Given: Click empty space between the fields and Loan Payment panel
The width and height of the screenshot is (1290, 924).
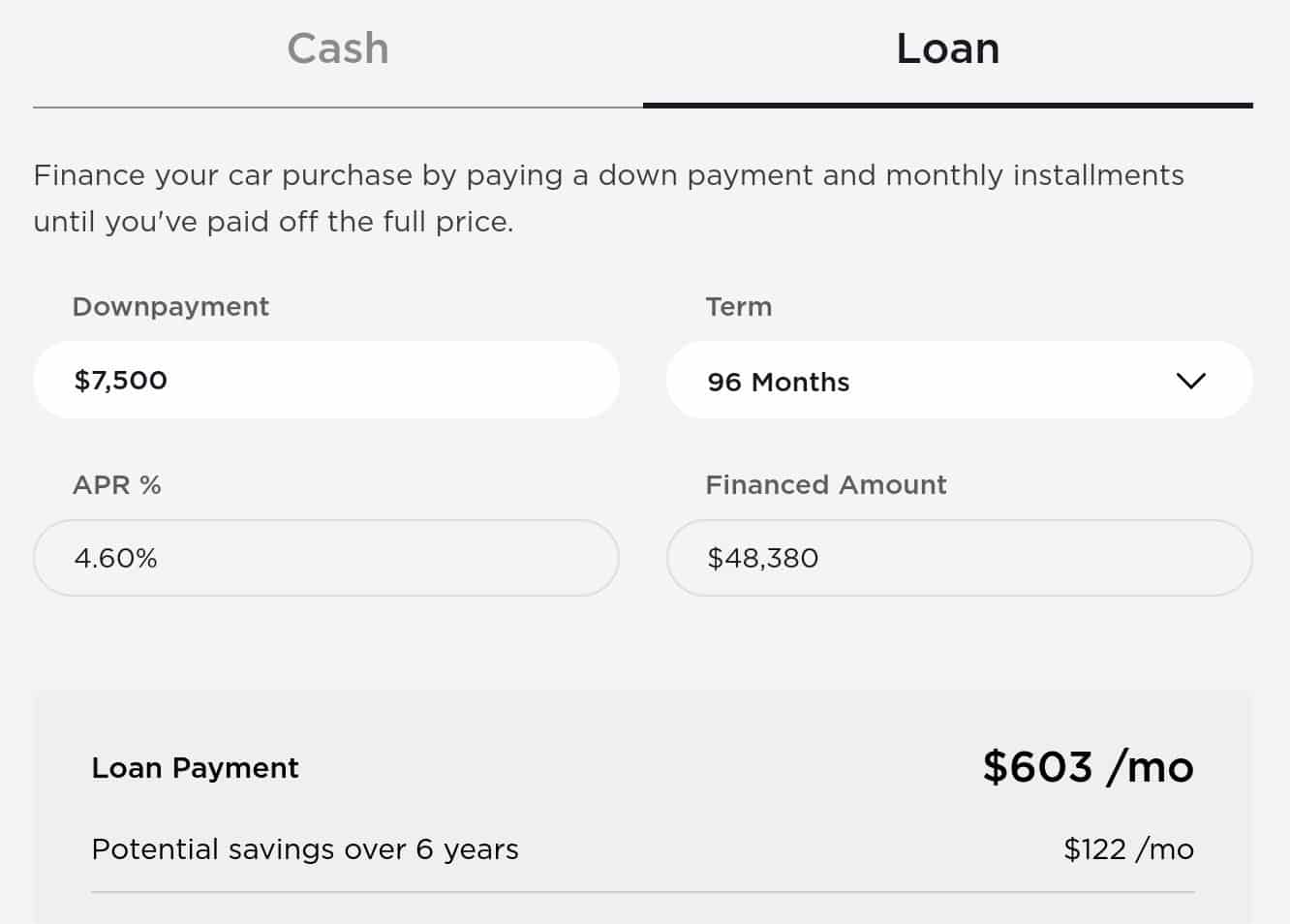Looking at the screenshot, I should click(x=642, y=643).
